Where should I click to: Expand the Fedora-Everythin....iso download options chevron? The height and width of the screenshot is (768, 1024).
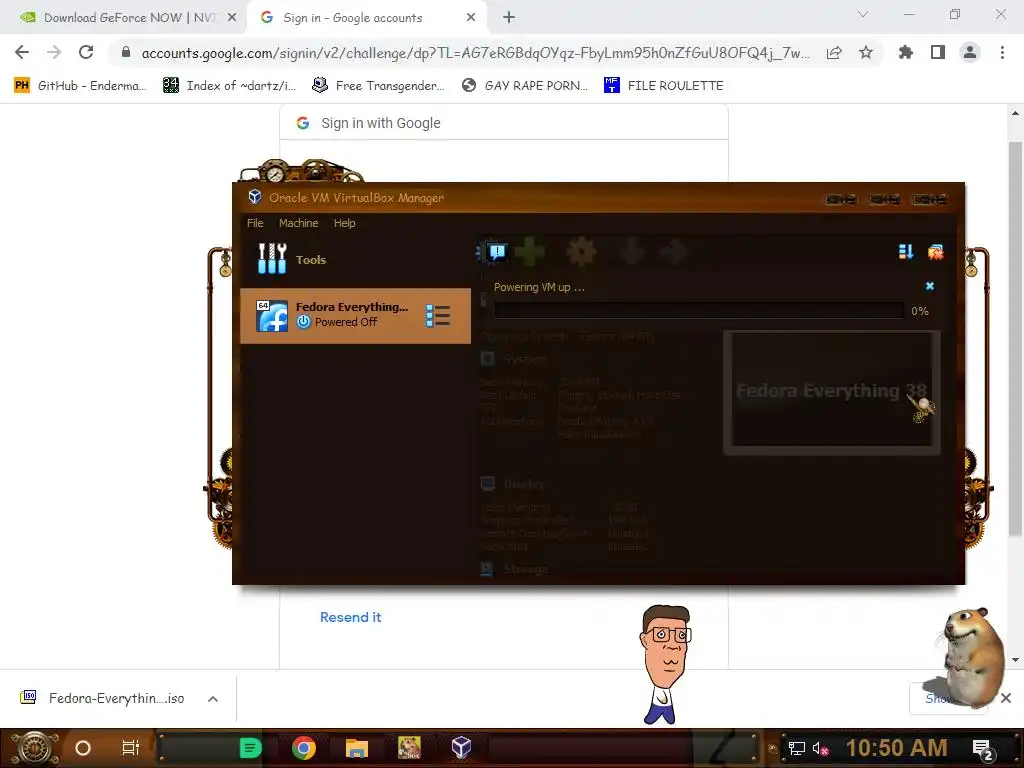pyautogui.click(x=213, y=699)
